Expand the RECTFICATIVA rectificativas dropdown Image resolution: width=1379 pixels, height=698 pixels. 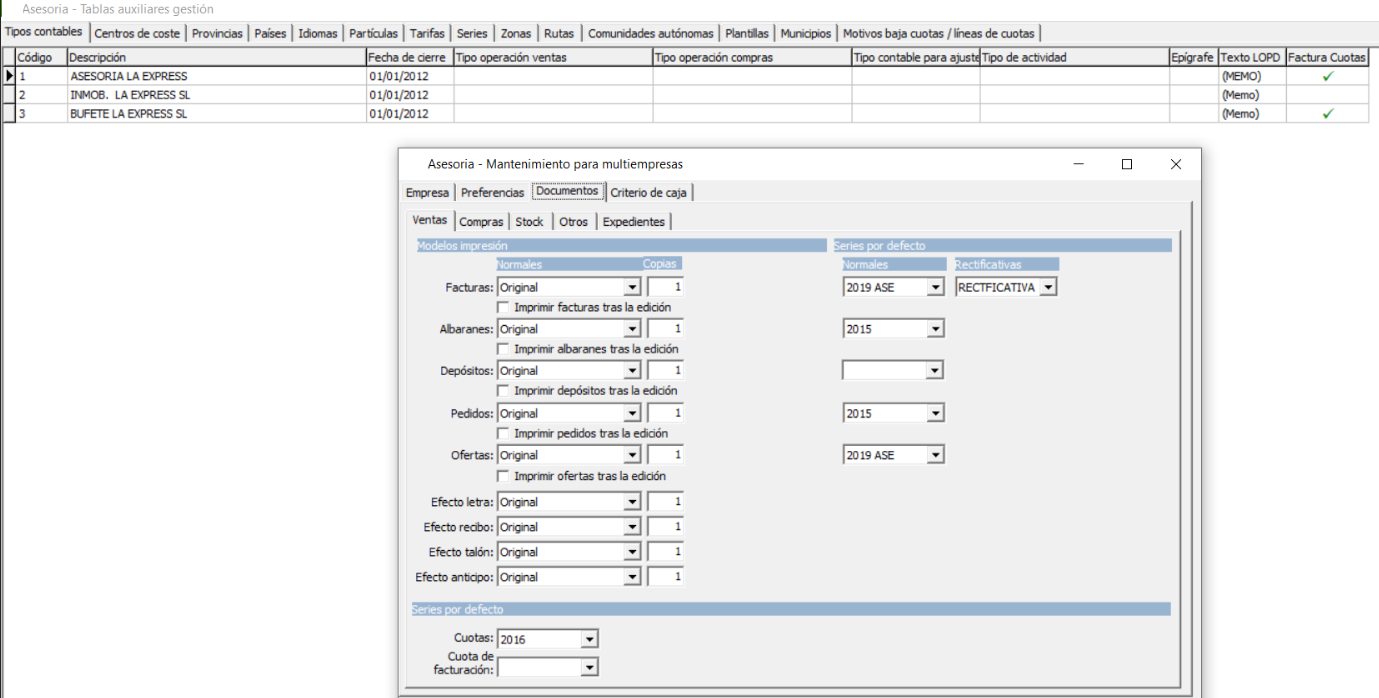(1048, 288)
